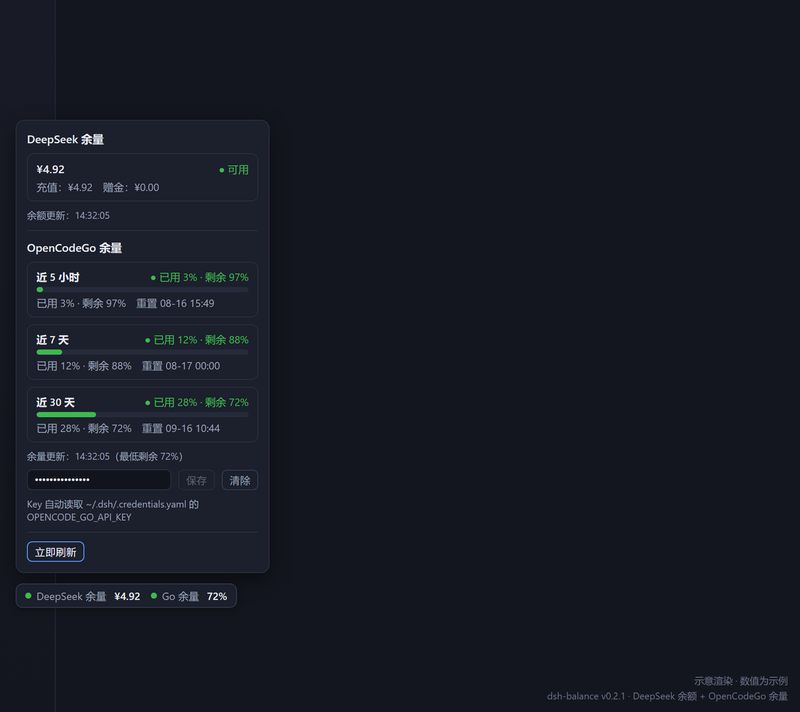Screen dimensions: 800x712
Task: Click the ¥4.92 balance amount in DeepSeek card
Action: (x=51, y=169)
